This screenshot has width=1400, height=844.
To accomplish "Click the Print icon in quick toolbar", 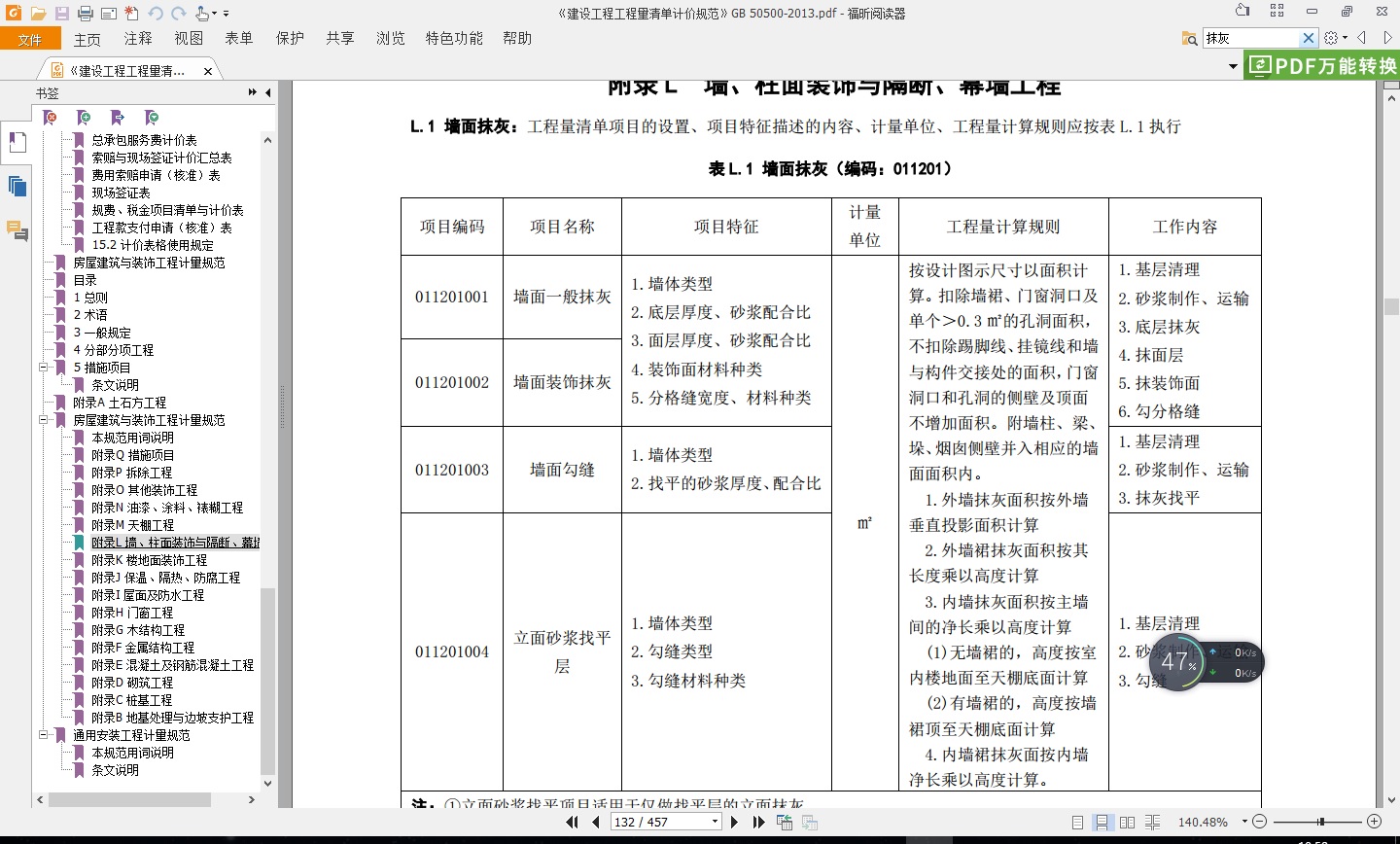I will 86,14.
